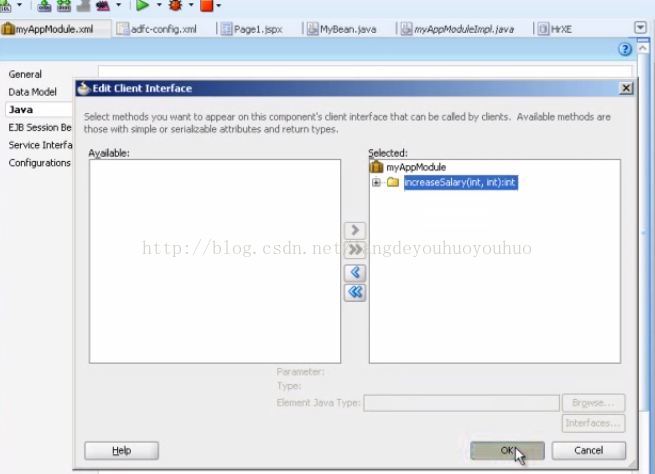Select Data Model in the side navigation

click(33, 92)
